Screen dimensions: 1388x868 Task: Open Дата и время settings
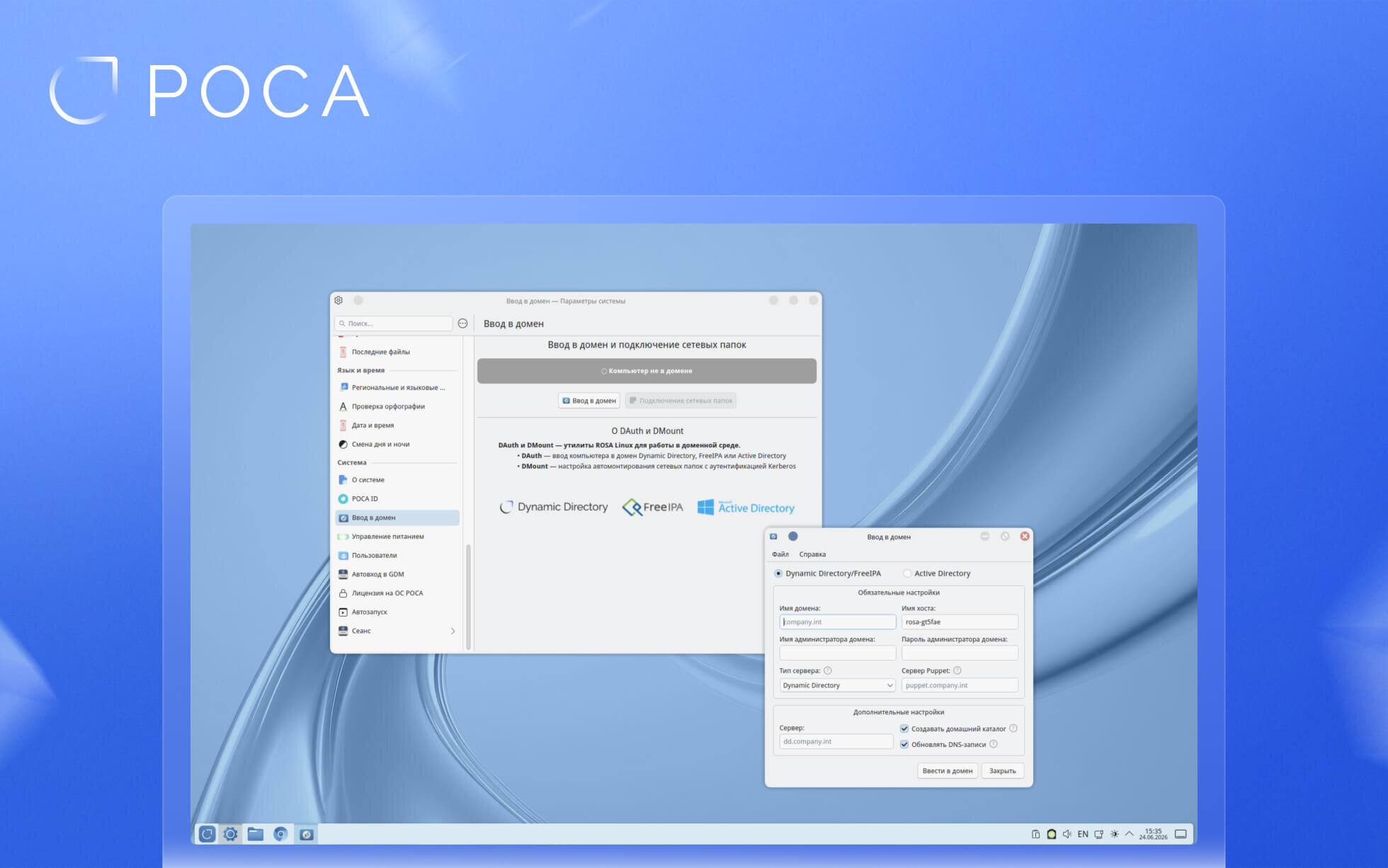[x=397, y=426]
